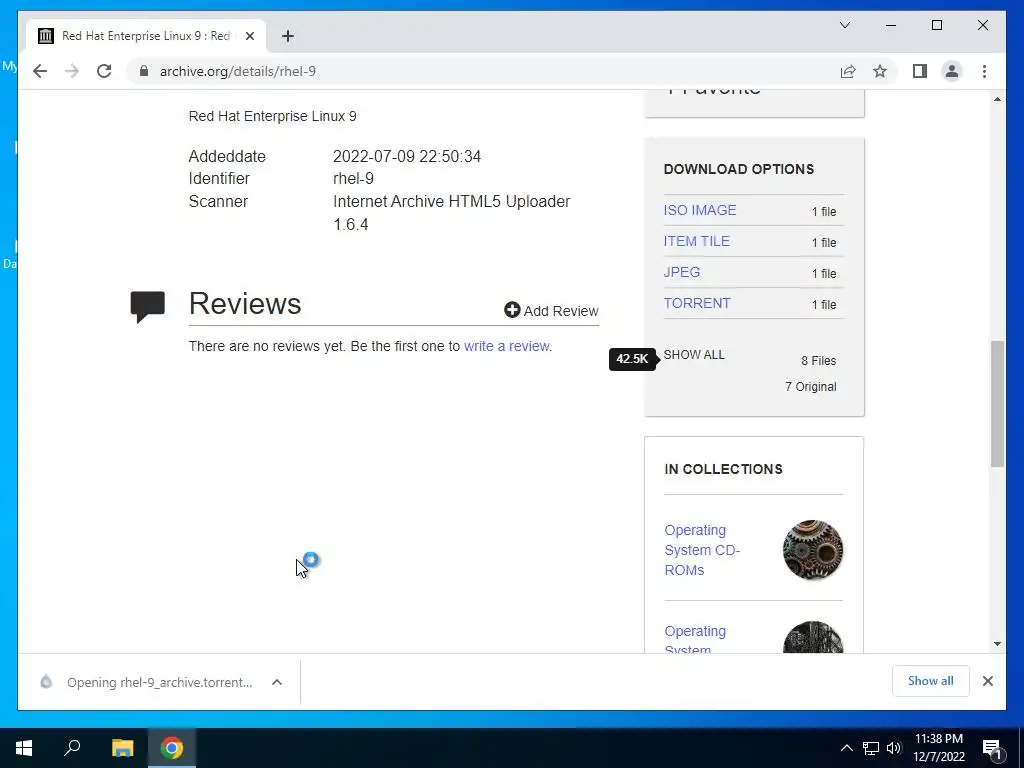Open the Windows Start menu
This screenshot has width=1024, height=768.
[x=24, y=748]
